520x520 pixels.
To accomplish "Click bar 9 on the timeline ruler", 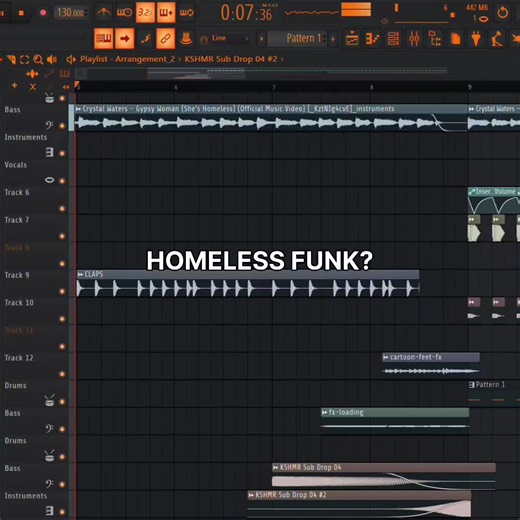I will tap(469, 87).
